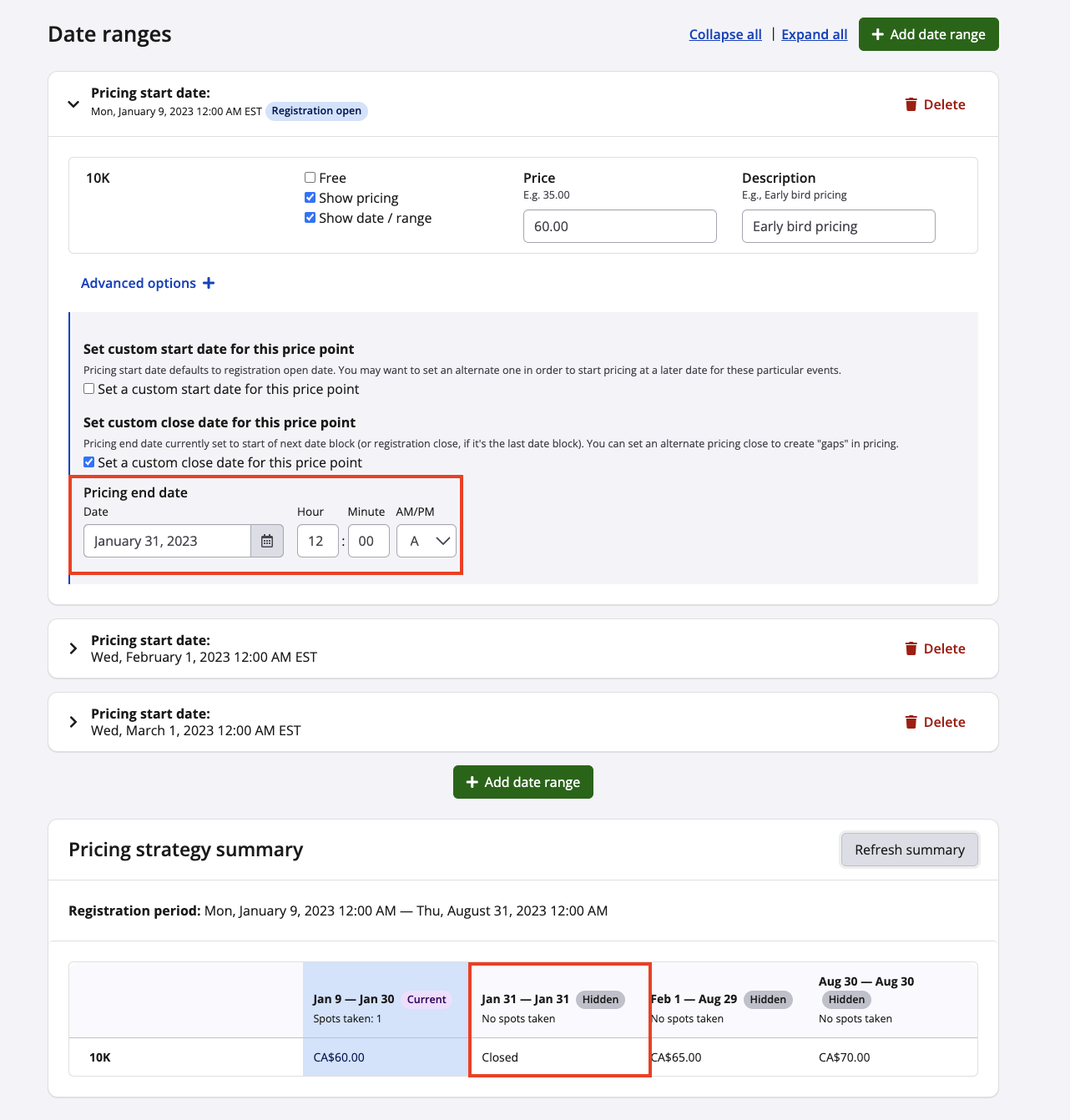Click the plus icon beside Advanced options
This screenshot has width=1070, height=1120.
(209, 283)
